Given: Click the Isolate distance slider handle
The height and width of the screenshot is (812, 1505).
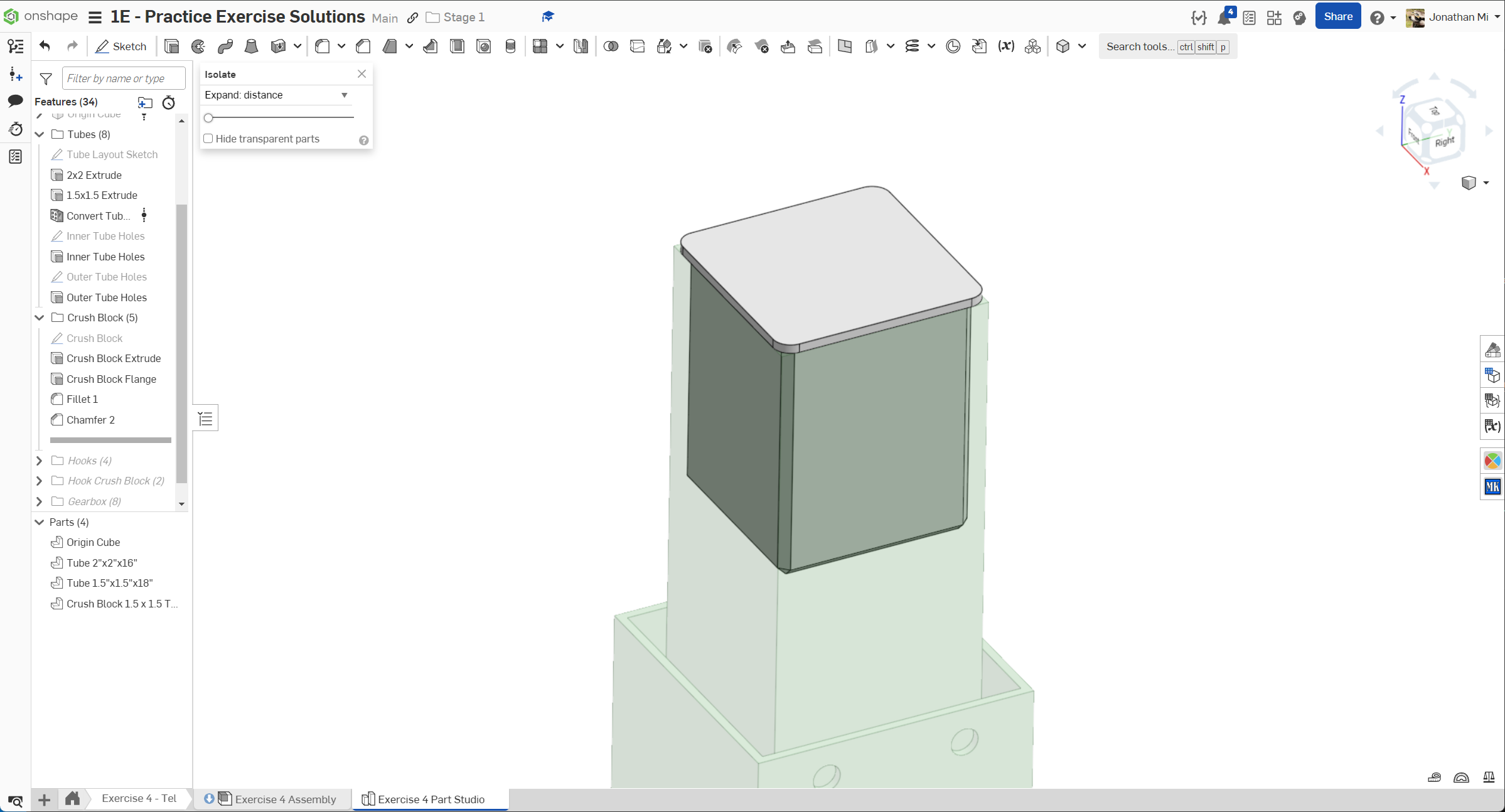Looking at the screenshot, I should [208, 117].
